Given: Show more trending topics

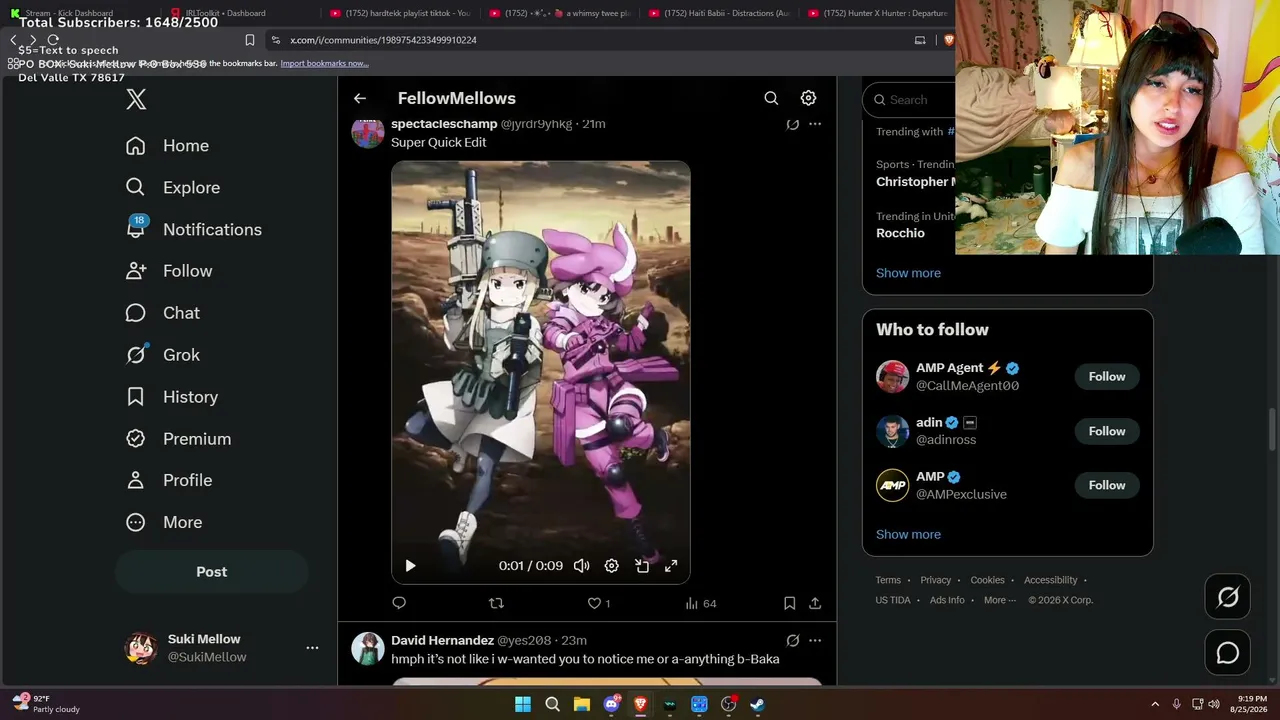Looking at the screenshot, I should click(908, 273).
